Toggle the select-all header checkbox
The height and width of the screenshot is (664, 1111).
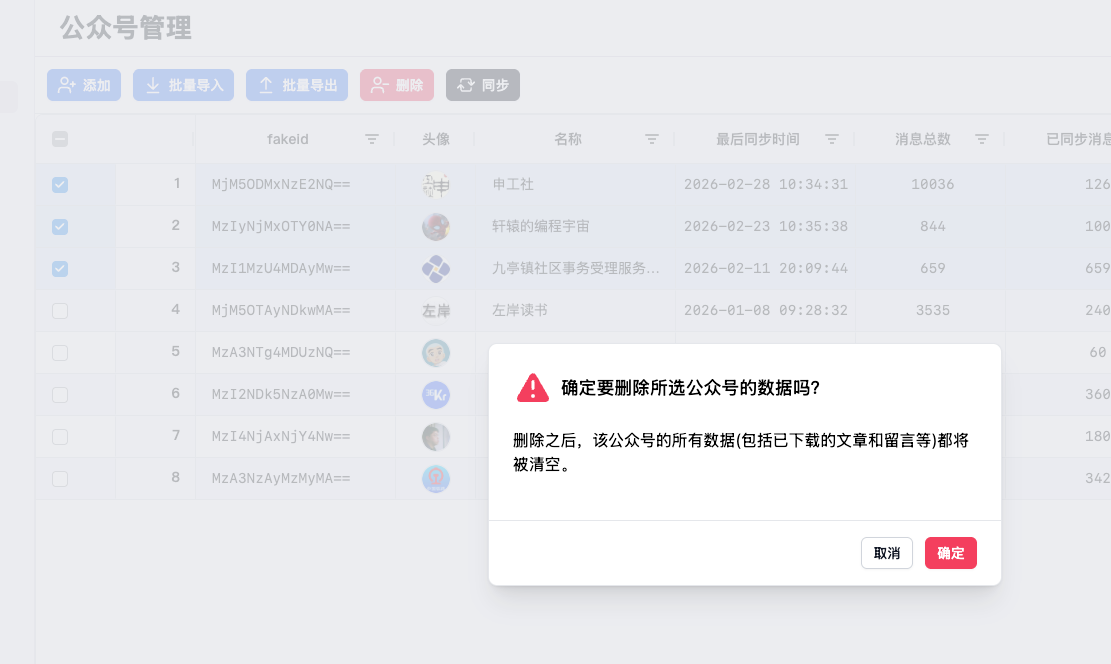[x=60, y=139]
